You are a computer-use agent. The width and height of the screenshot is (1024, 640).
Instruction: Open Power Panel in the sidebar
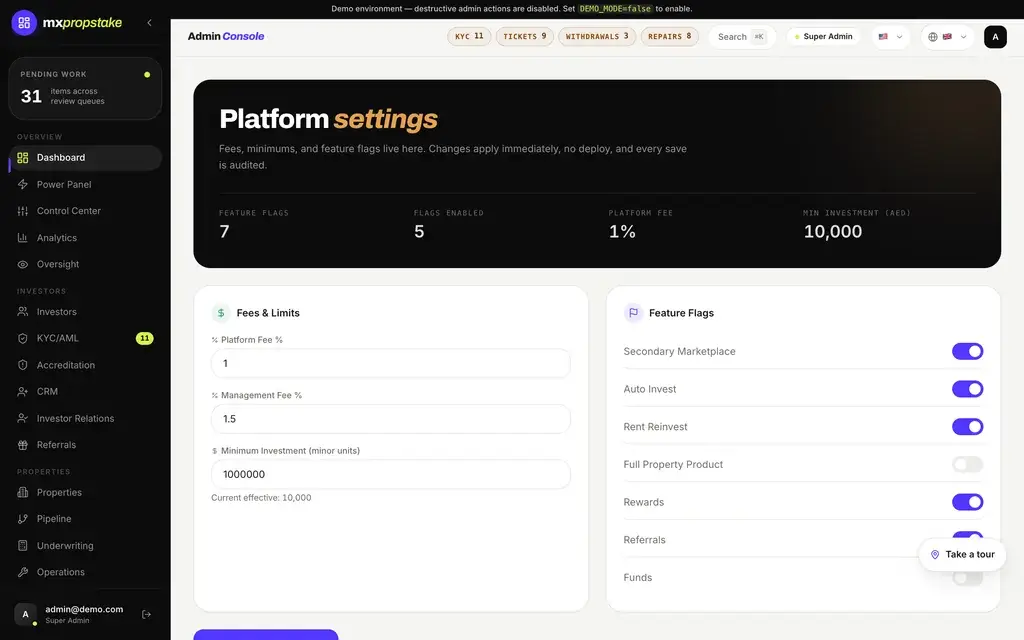86,184
